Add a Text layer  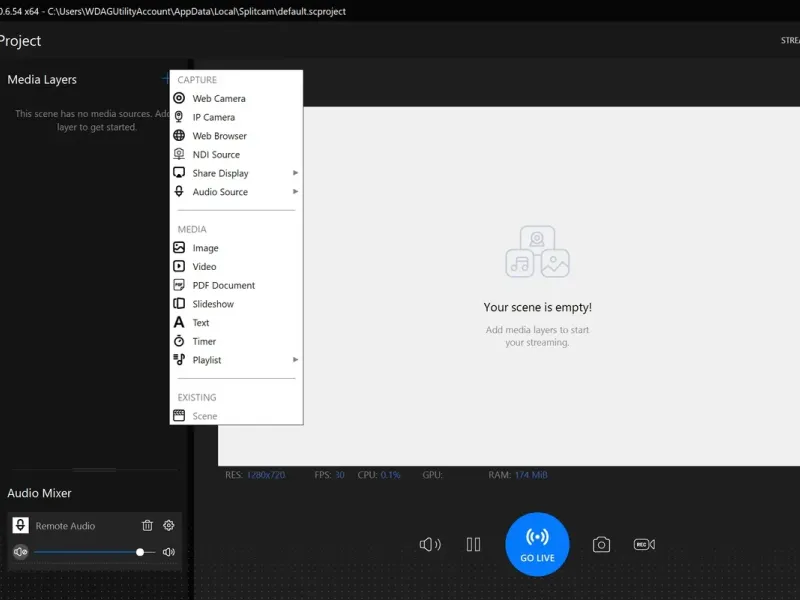point(236,322)
